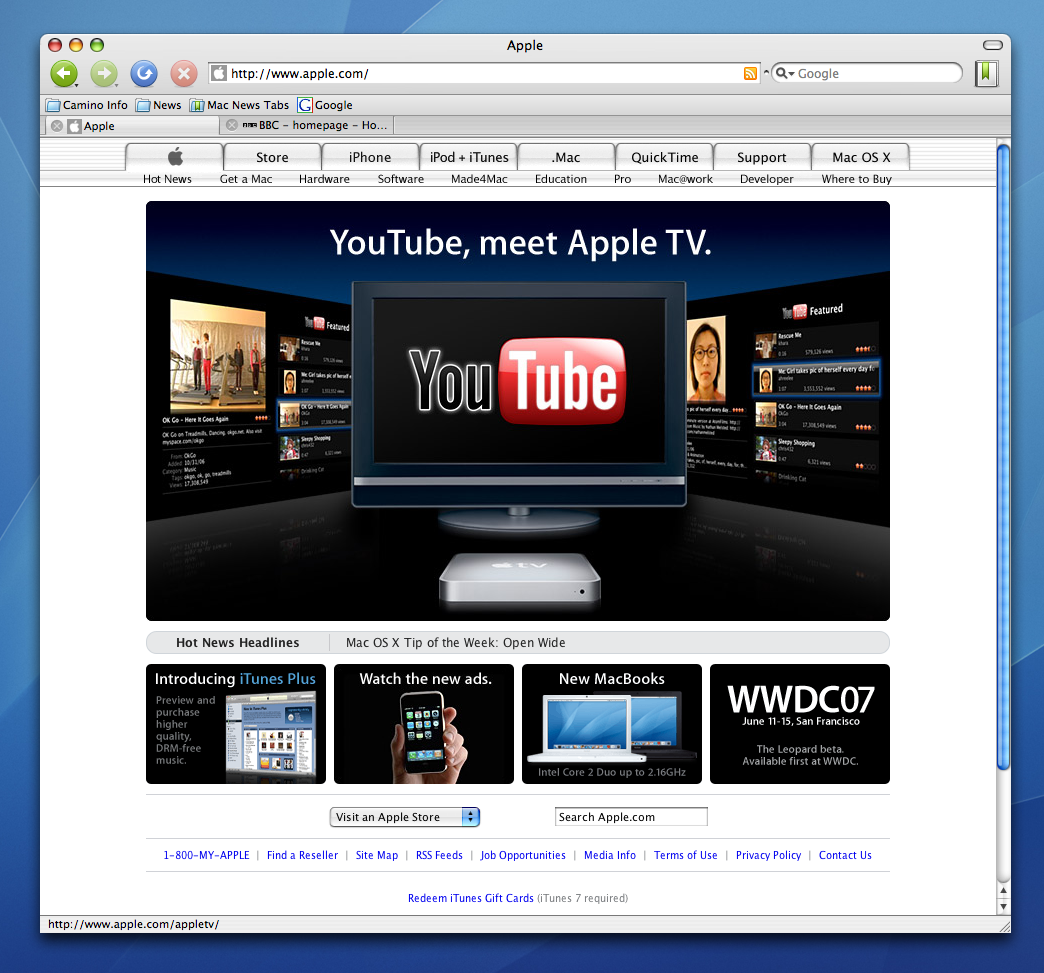Viewport: 1044px width, 973px height.
Task: Open the Camino Info bookmarks folder
Action: [x=87, y=105]
